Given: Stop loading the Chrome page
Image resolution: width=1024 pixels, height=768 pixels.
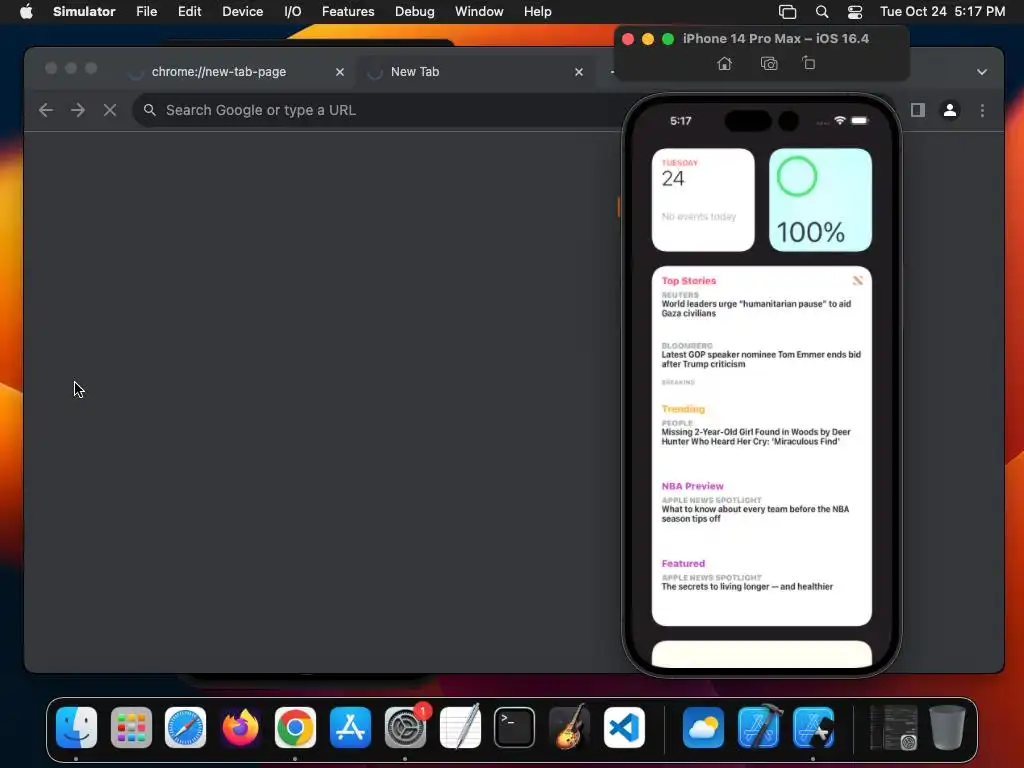Looking at the screenshot, I should (110, 110).
